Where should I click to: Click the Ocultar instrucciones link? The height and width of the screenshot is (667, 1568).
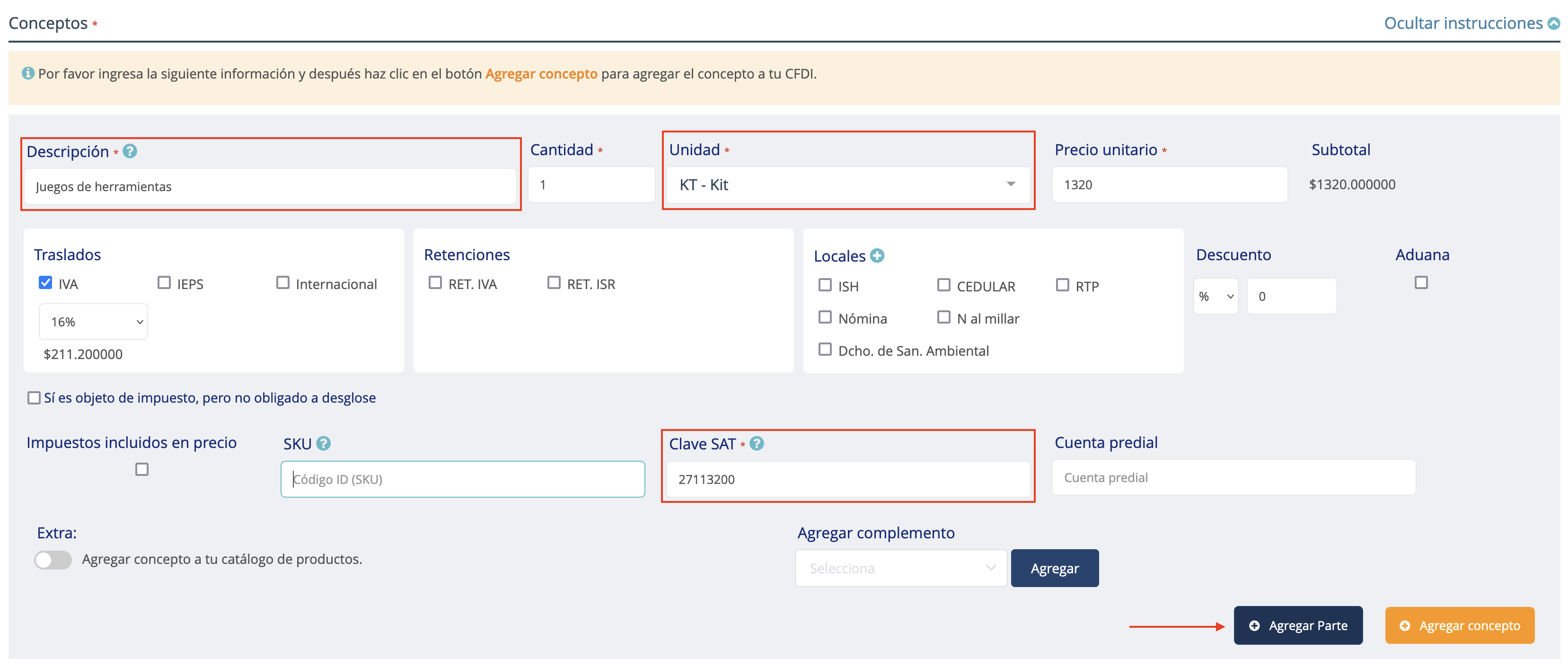coord(1463,23)
